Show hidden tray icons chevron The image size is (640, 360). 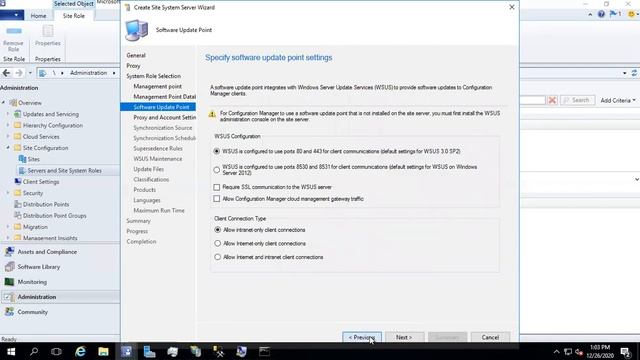tap(556, 352)
